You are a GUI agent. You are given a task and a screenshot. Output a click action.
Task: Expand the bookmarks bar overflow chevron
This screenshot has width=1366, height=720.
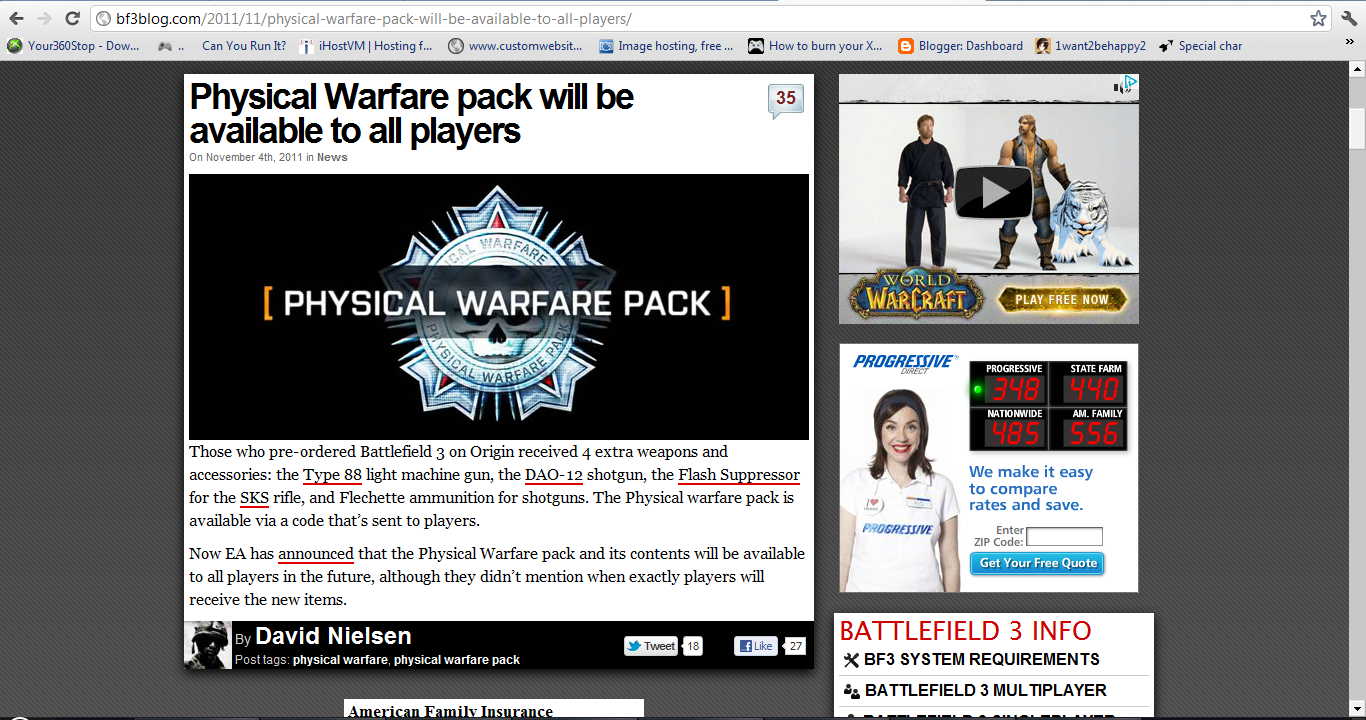coord(1350,46)
